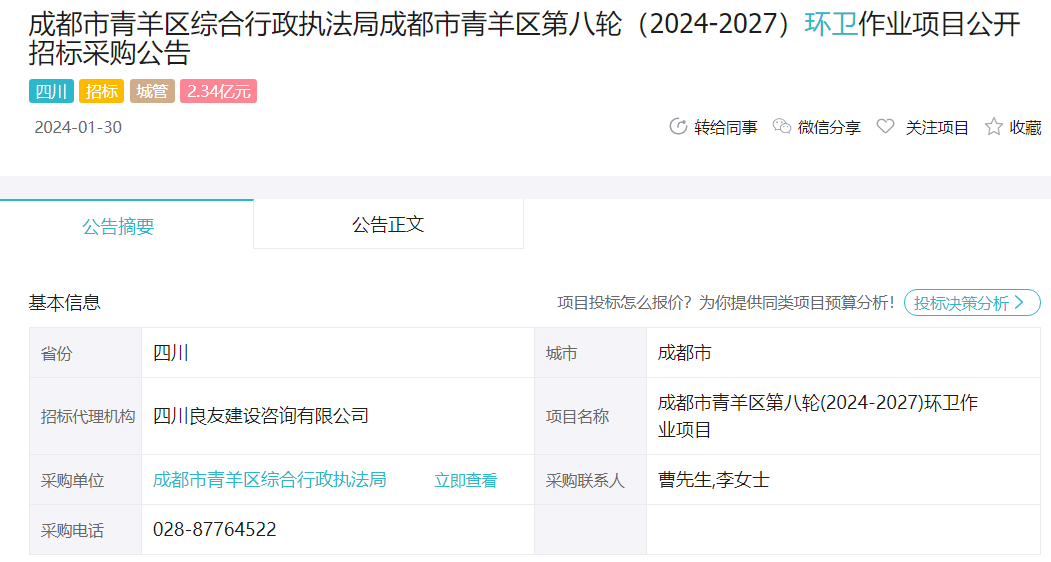Click the 采购电话 label cell
Viewport: 1051px width, 562px height.
(x=85, y=530)
